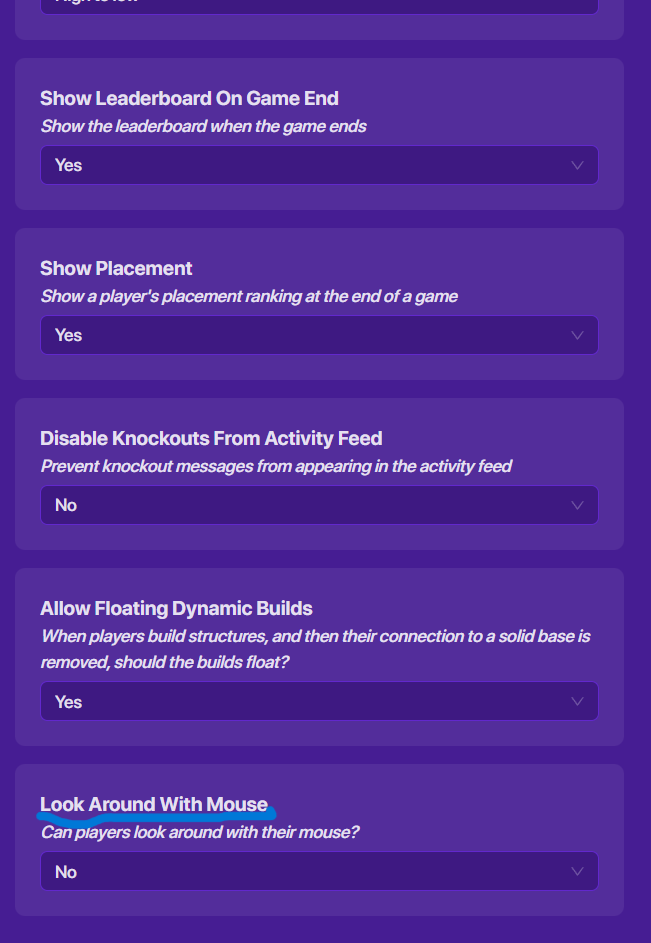
Task: Click chevron arrow in Disable Knockouts dropdown
Action: click(577, 505)
